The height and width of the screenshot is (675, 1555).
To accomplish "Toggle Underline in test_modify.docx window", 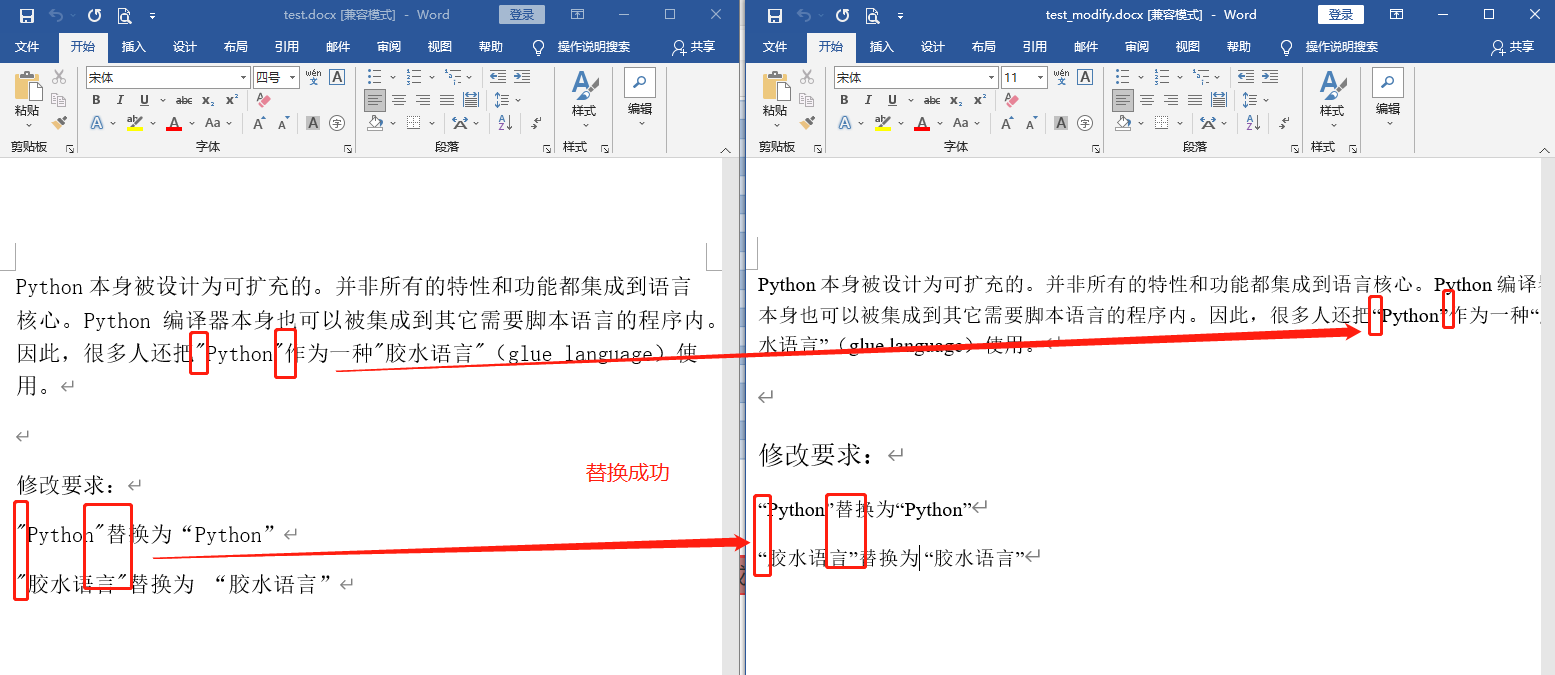I will pos(892,100).
